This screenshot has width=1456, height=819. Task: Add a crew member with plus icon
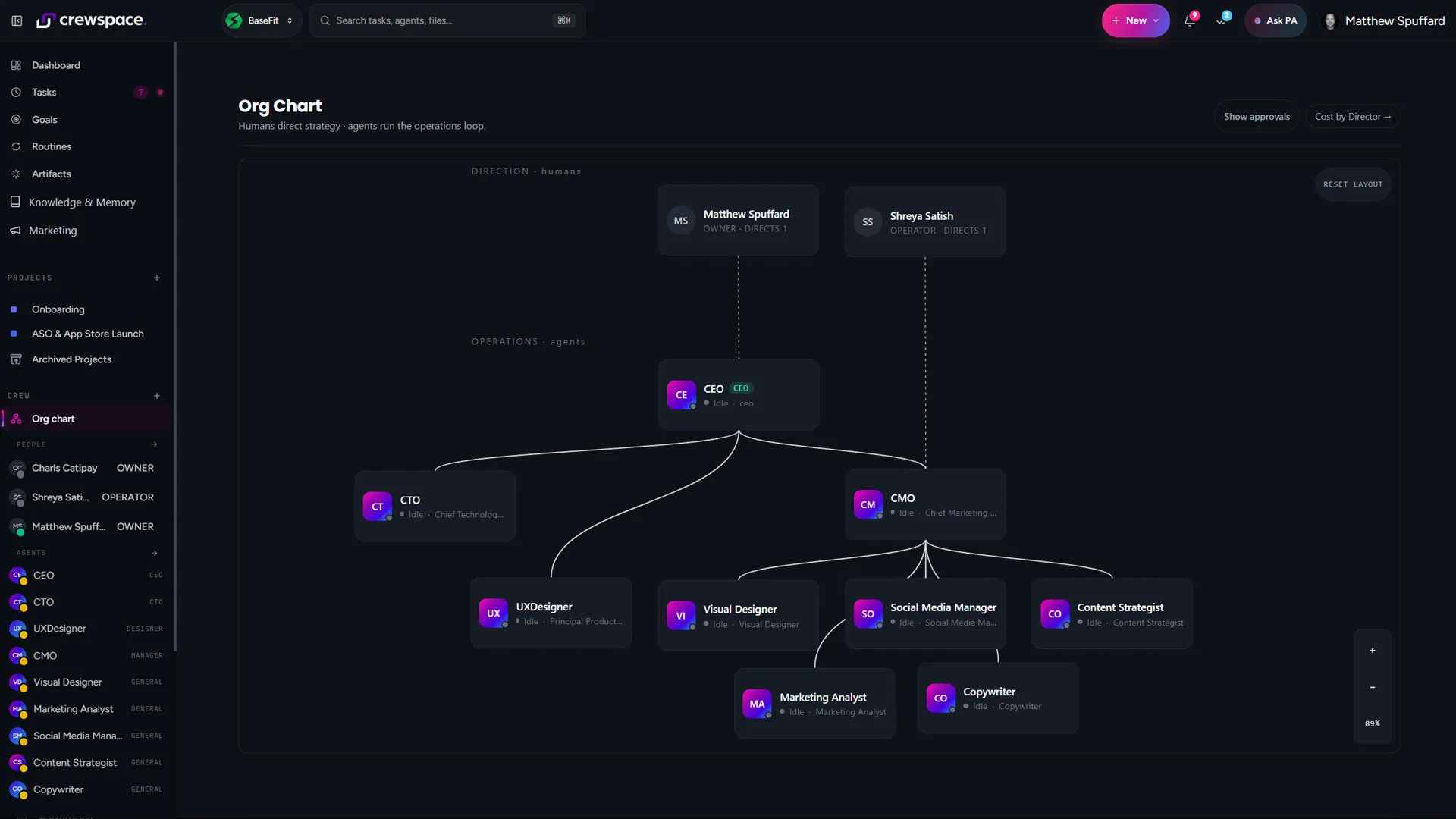click(x=157, y=396)
